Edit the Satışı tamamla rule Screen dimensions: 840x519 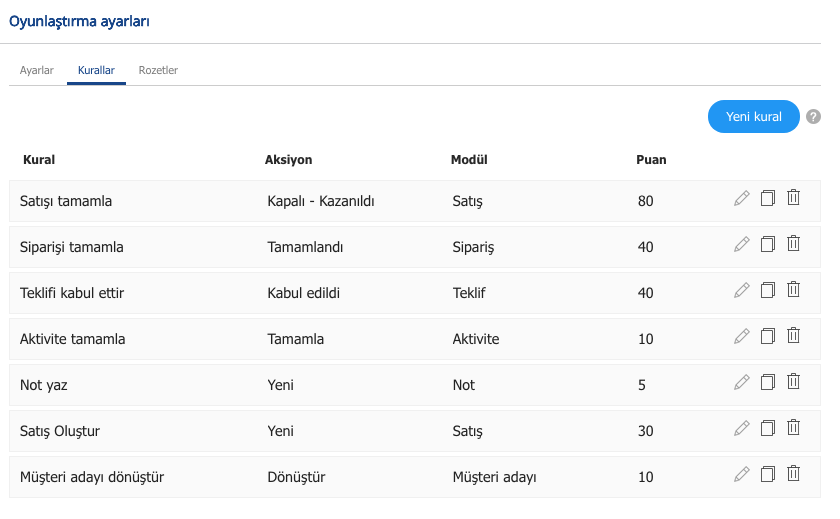click(x=741, y=198)
